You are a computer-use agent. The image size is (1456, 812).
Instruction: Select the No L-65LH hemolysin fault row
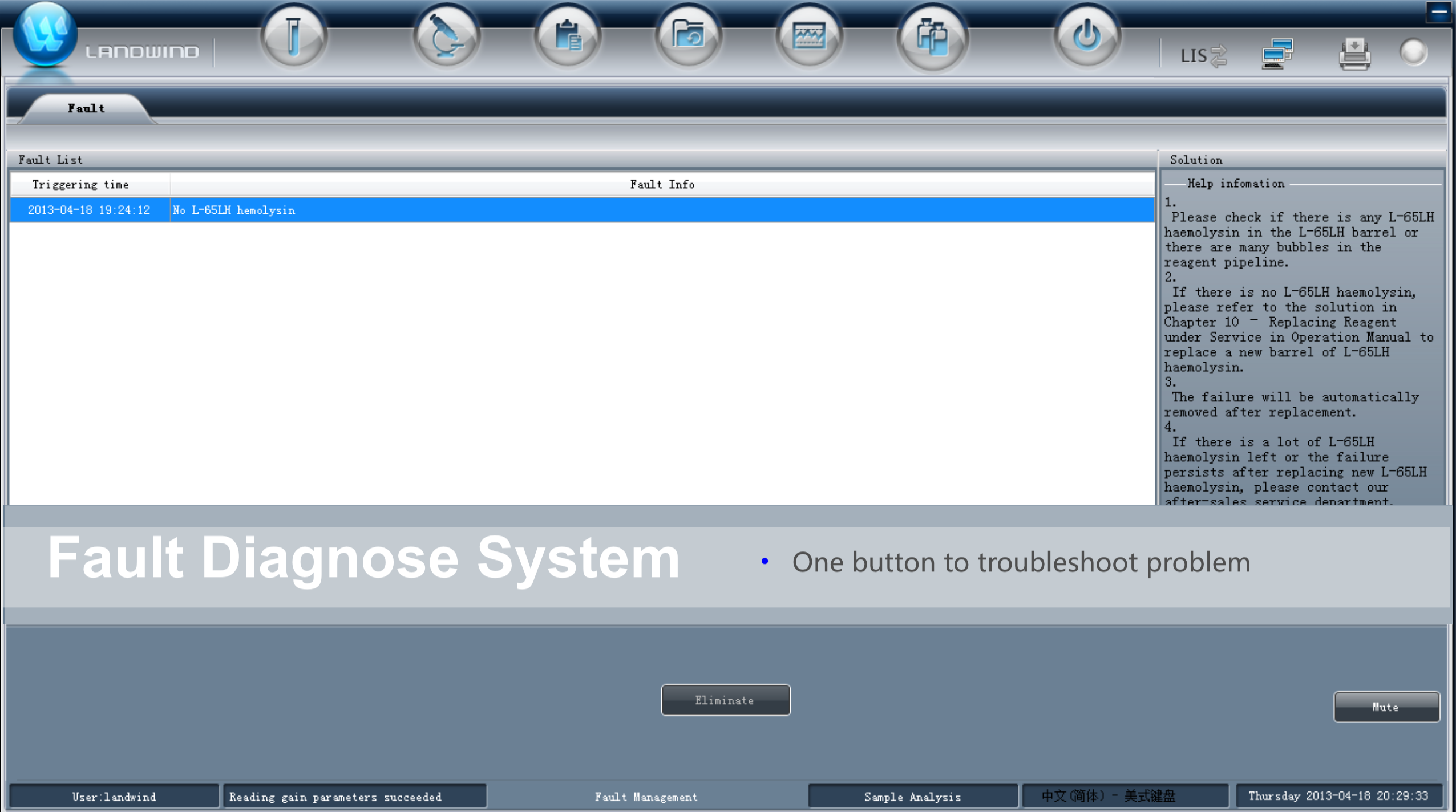click(582, 210)
